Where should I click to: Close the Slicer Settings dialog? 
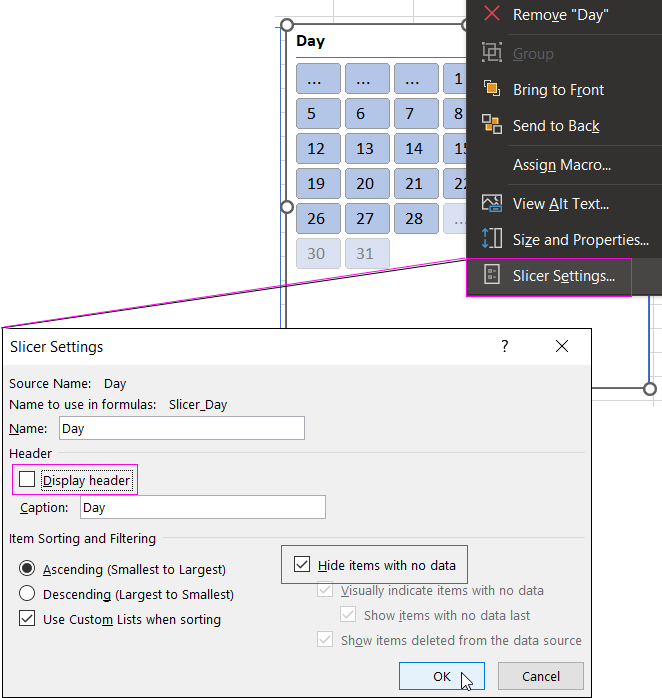pyautogui.click(x=561, y=347)
